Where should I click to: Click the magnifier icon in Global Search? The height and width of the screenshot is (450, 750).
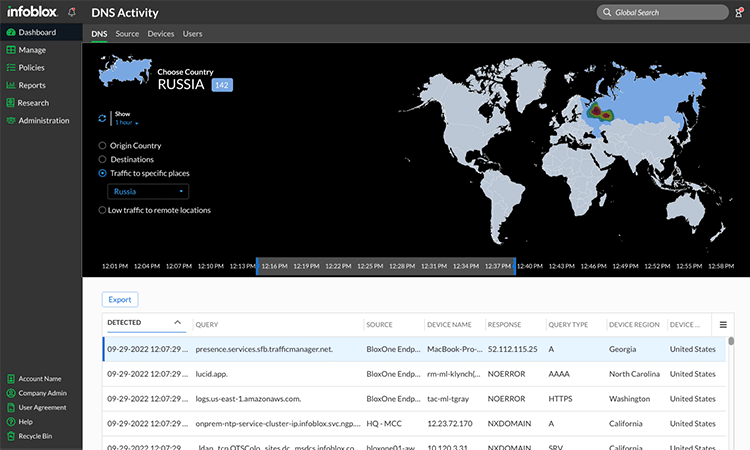(x=607, y=12)
